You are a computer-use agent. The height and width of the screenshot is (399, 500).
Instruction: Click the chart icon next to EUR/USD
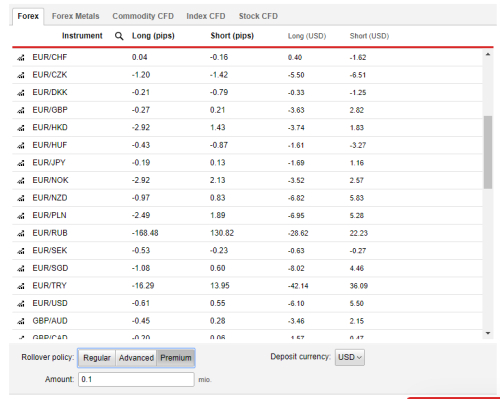[x=21, y=304]
